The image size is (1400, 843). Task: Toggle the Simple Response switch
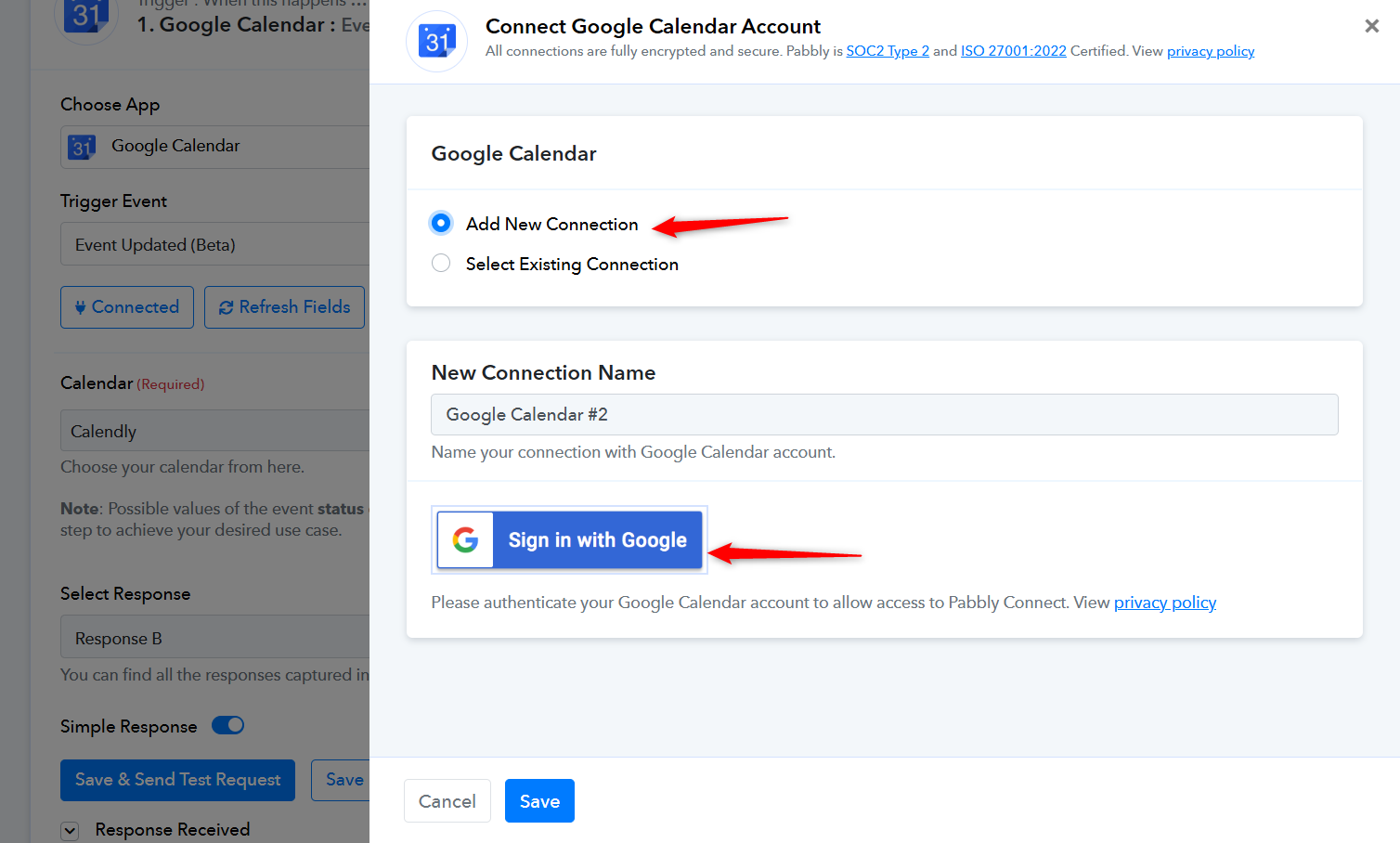click(227, 725)
